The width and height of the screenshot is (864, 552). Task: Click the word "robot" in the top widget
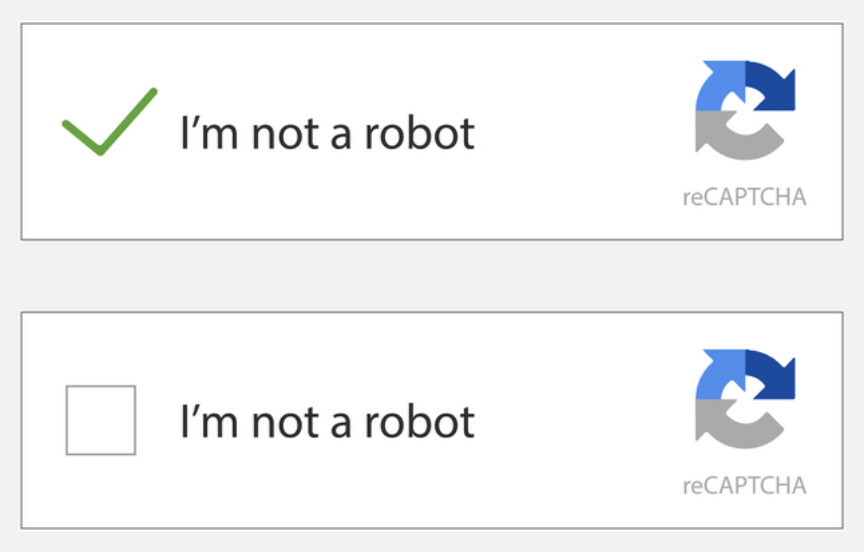coord(419,132)
